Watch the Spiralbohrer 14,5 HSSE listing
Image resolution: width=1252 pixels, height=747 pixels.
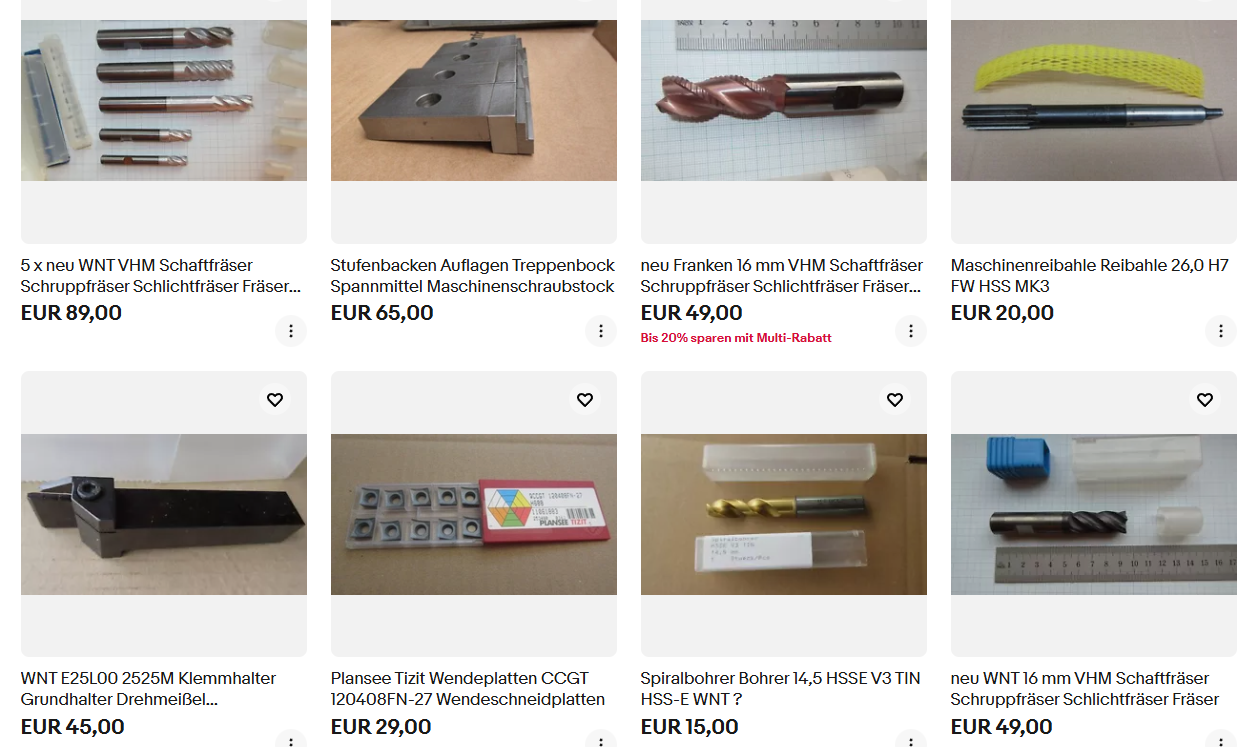895,400
